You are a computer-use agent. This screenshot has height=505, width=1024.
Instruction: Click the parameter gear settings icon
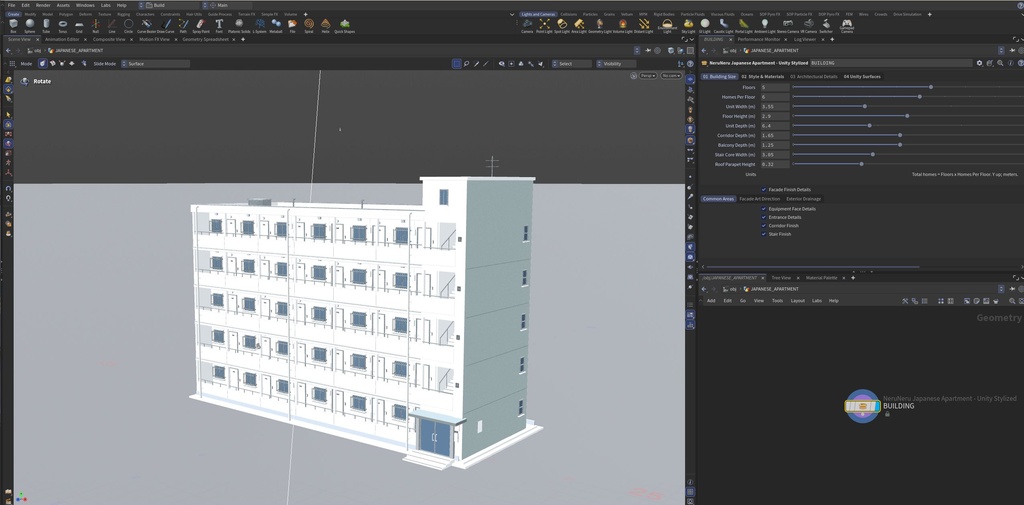click(x=979, y=63)
